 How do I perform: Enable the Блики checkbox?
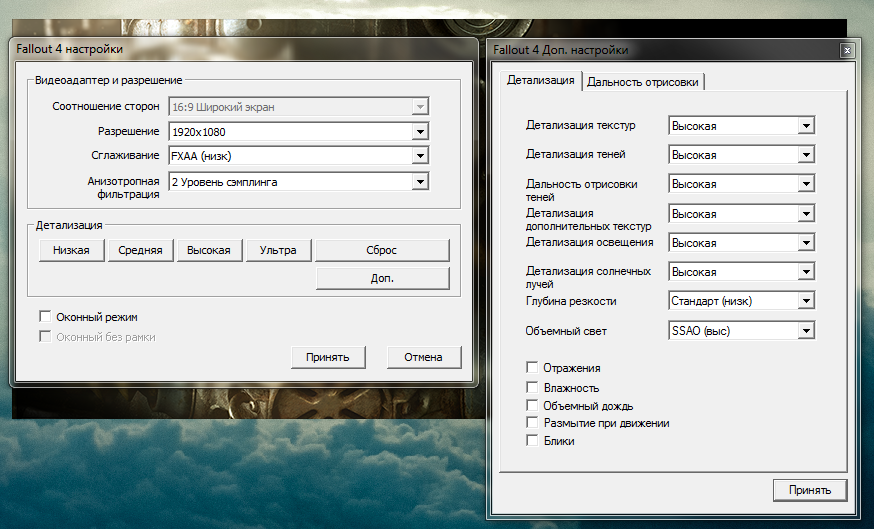tap(532, 441)
